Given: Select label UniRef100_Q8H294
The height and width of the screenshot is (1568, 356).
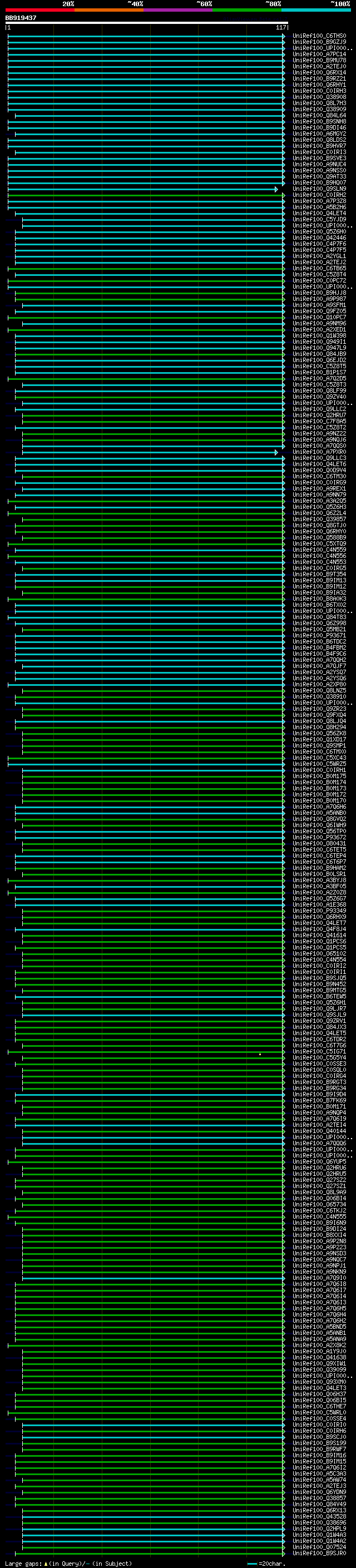Looking at the screenshot, I should [319, 728].
